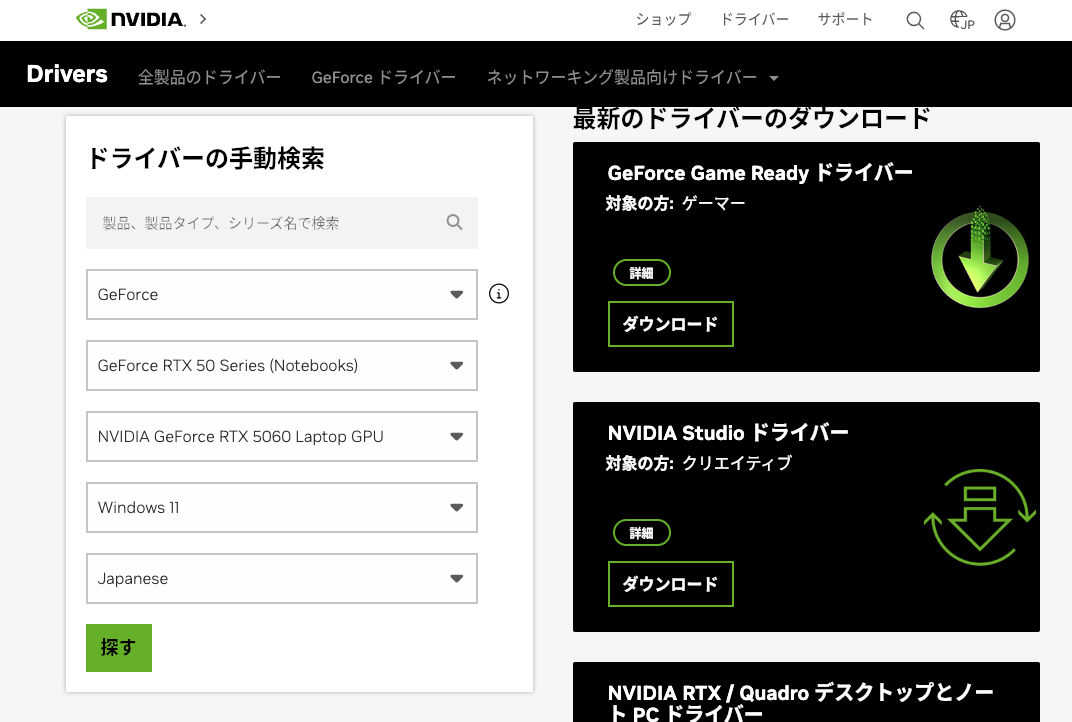Click the ドライバーの手動検索 heading
Image resolution: width=1072 pixels, height=722 pixels.
click(205, 159)
